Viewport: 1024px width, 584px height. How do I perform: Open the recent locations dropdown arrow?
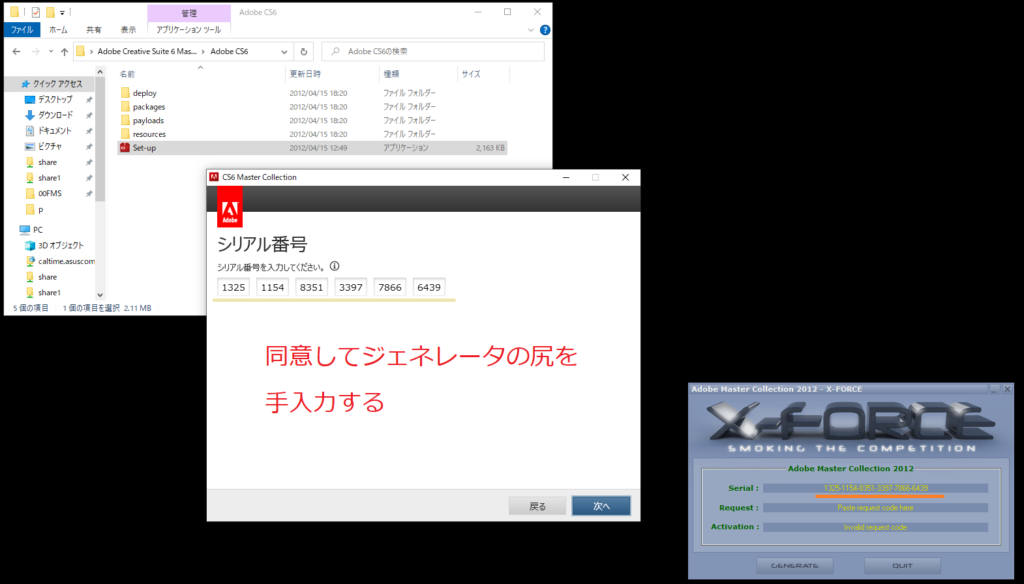click(x=51, y=52)
